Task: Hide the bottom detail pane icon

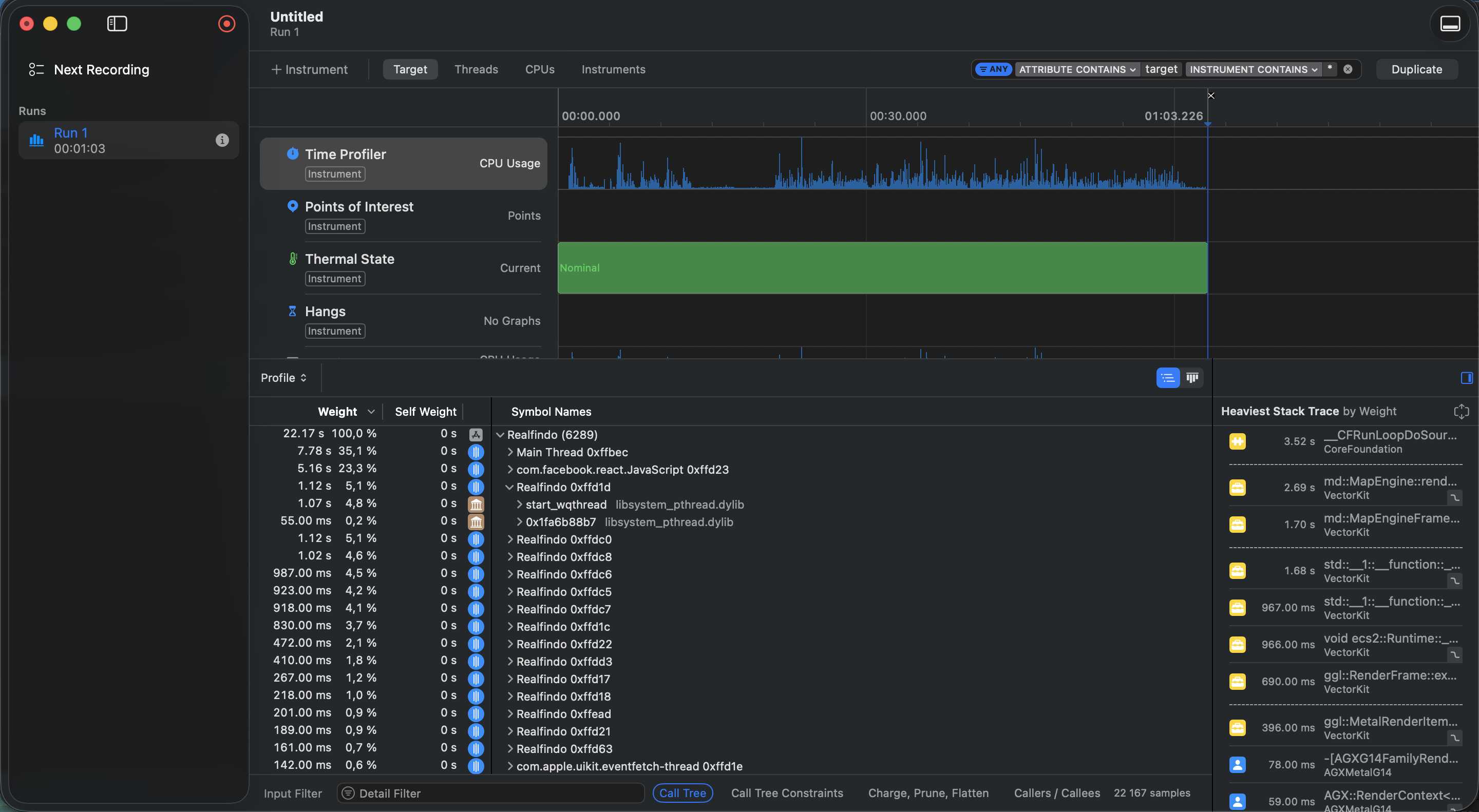Action: 1450,24
